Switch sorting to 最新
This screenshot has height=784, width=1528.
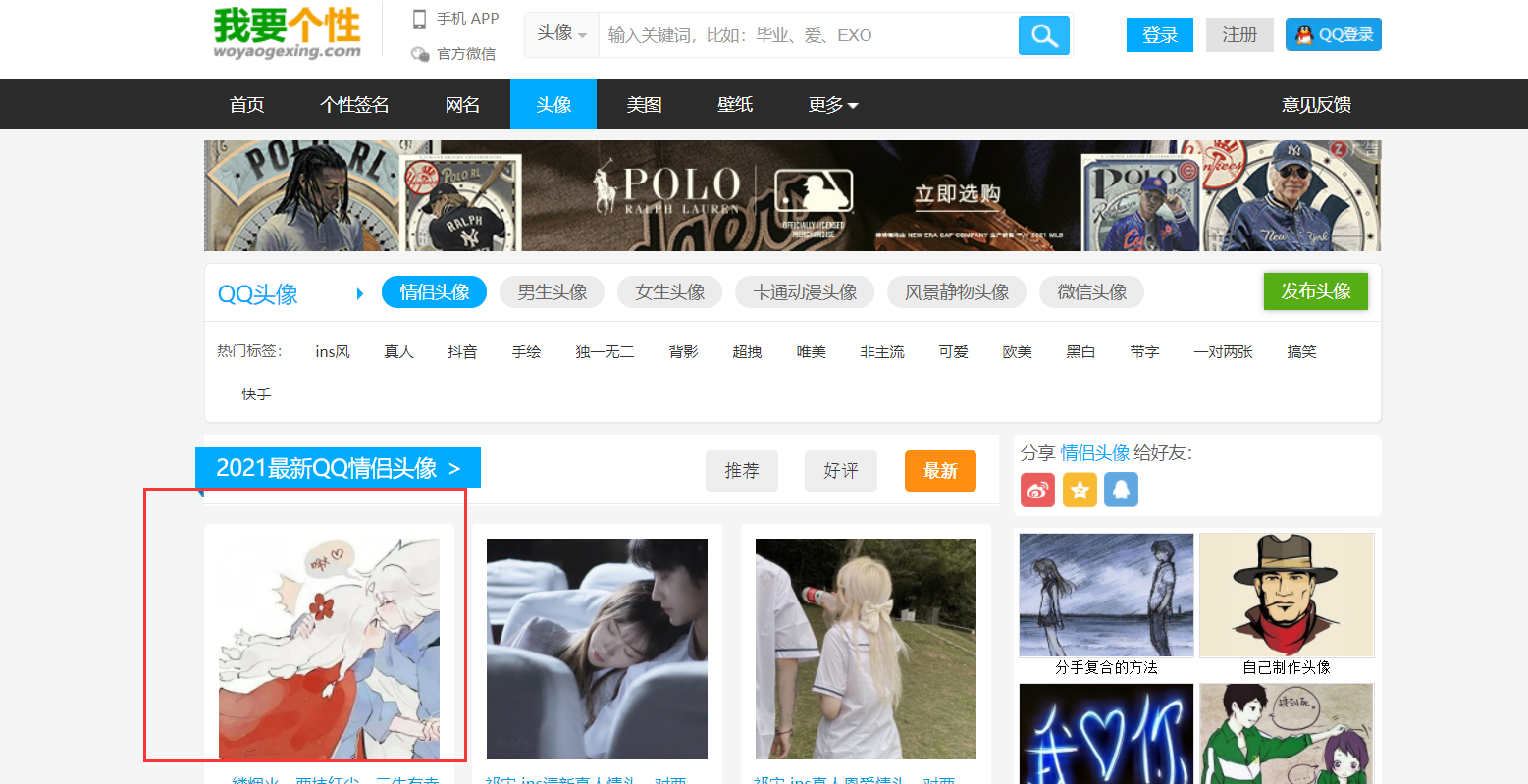point(939,471)
